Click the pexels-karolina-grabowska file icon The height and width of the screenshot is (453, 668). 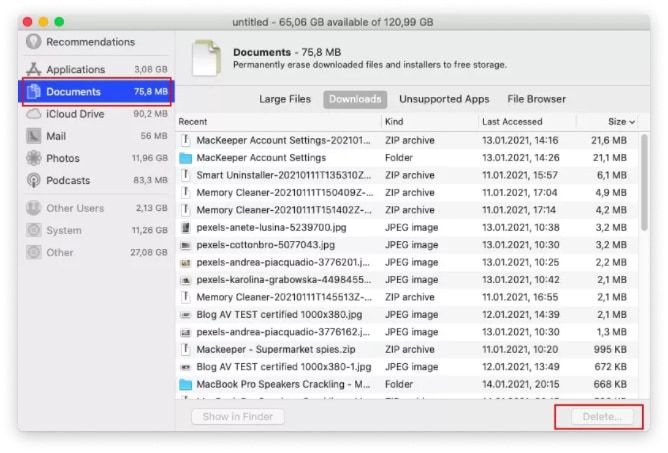[x=185, y=280]
